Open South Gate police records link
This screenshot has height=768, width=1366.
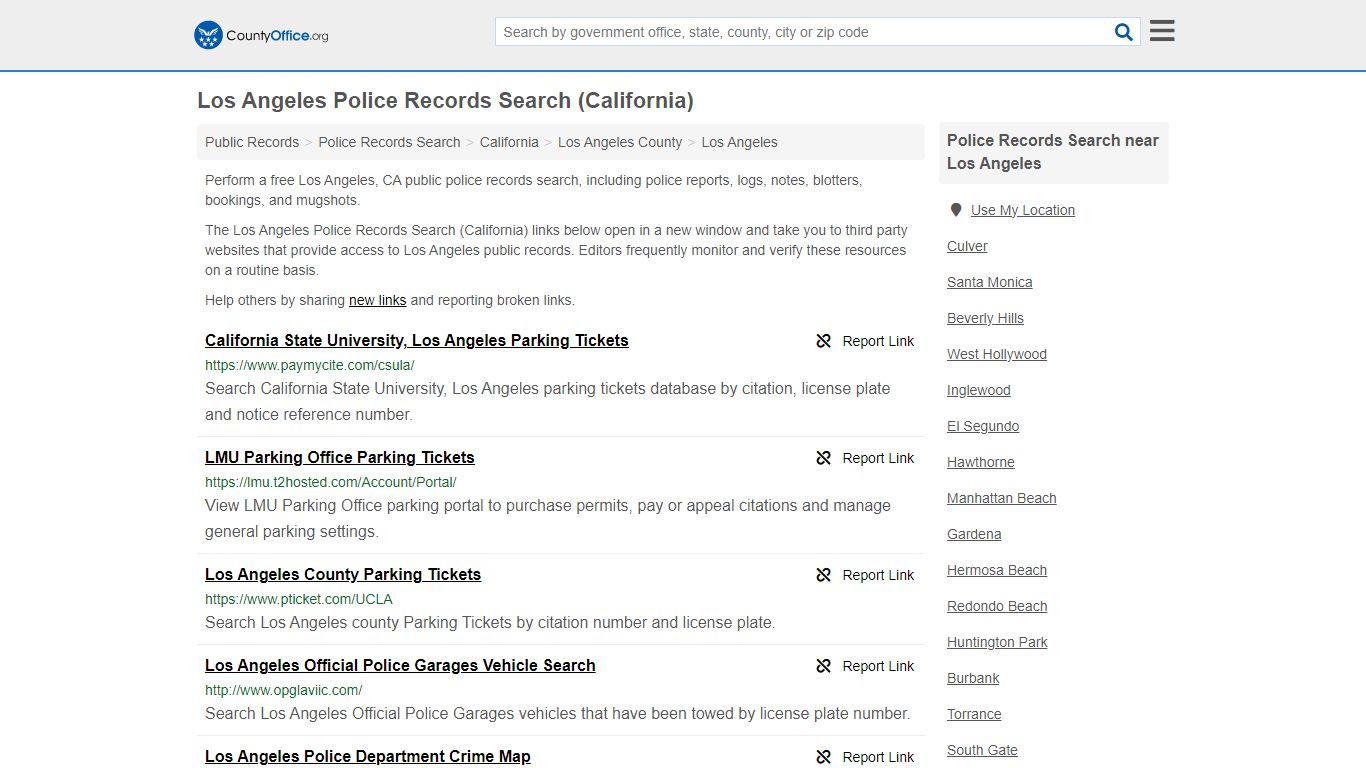click(982, 750)
